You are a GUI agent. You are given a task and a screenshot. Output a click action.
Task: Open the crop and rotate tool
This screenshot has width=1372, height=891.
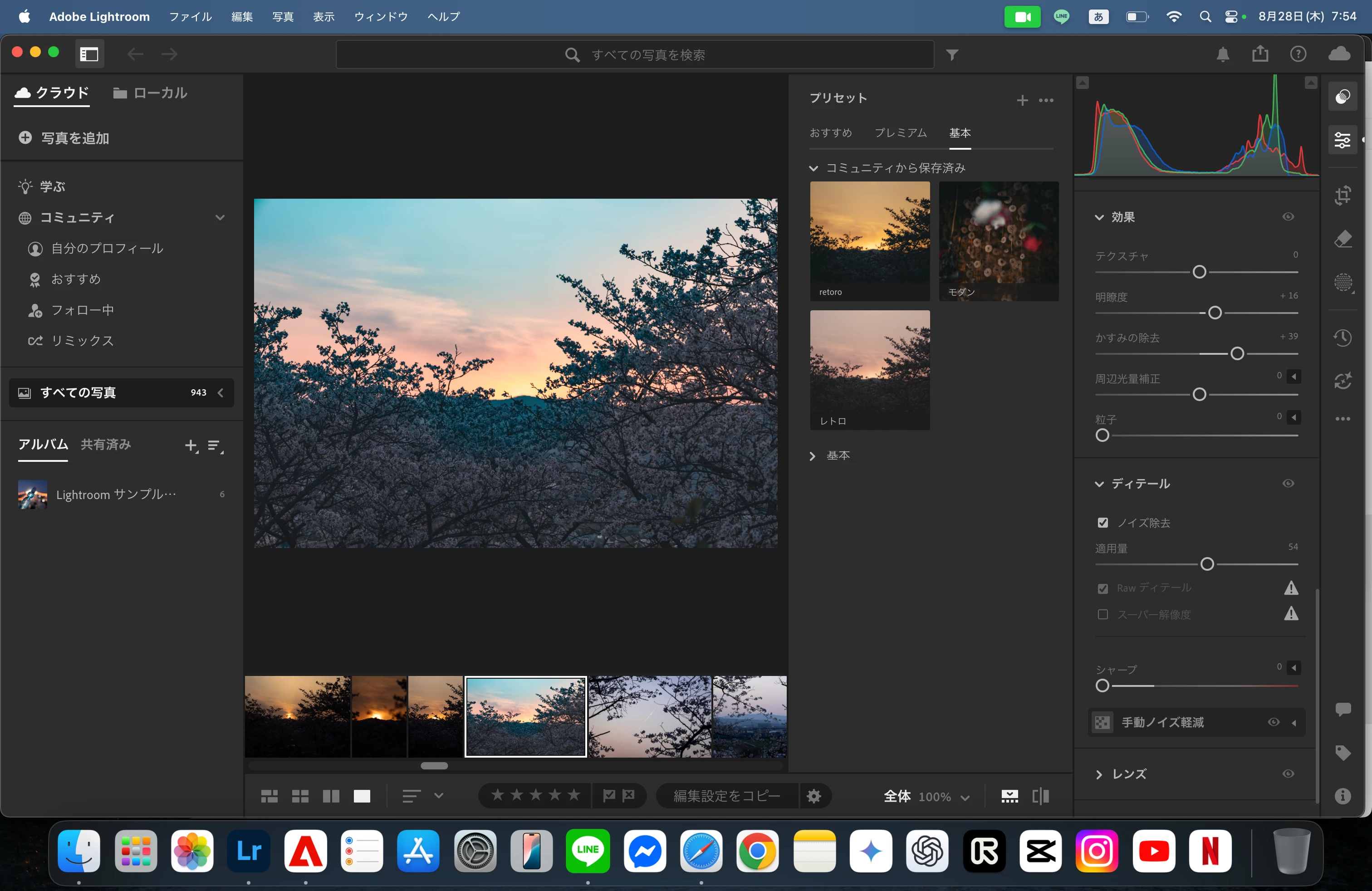click(1342, 196)
